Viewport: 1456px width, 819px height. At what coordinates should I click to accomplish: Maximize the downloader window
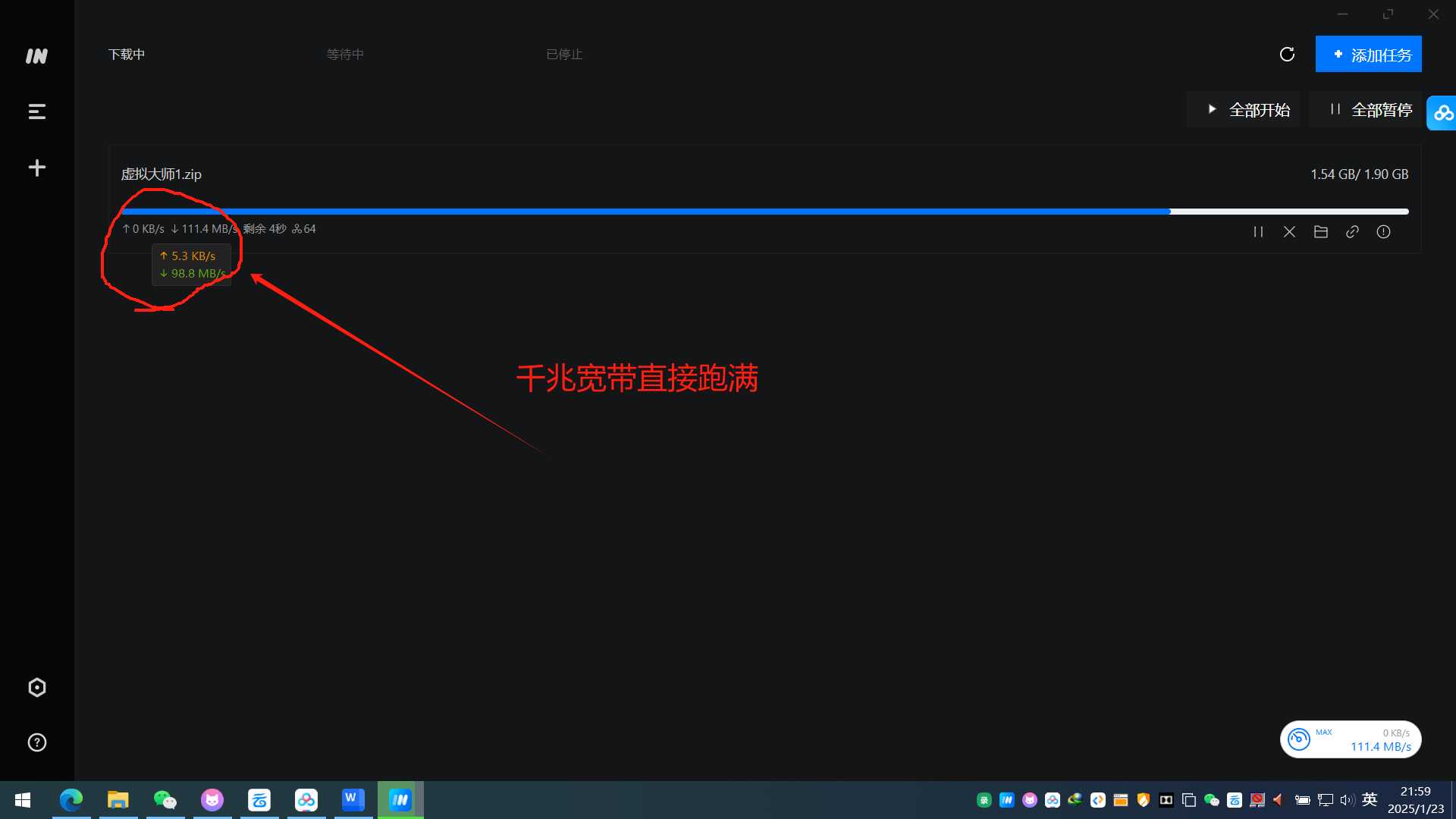(x=1388, y=14)
